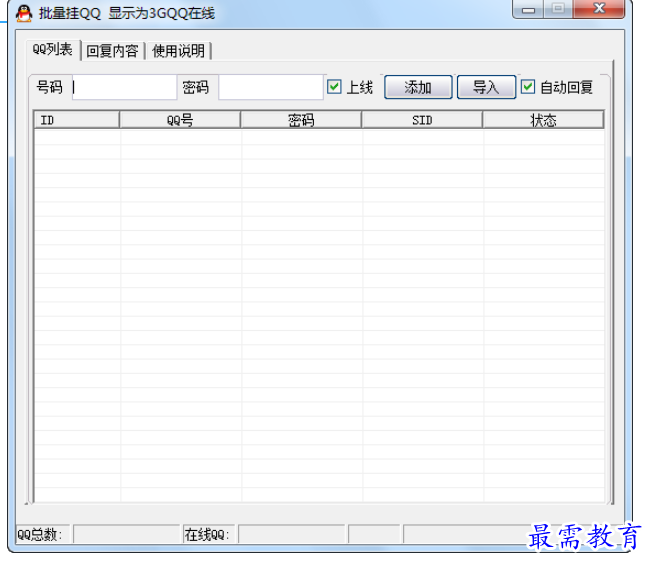Screen dimensions: 650x568
Task: Focus the 密码 input field
Action: pyautogui.click(x=271, y=87)
